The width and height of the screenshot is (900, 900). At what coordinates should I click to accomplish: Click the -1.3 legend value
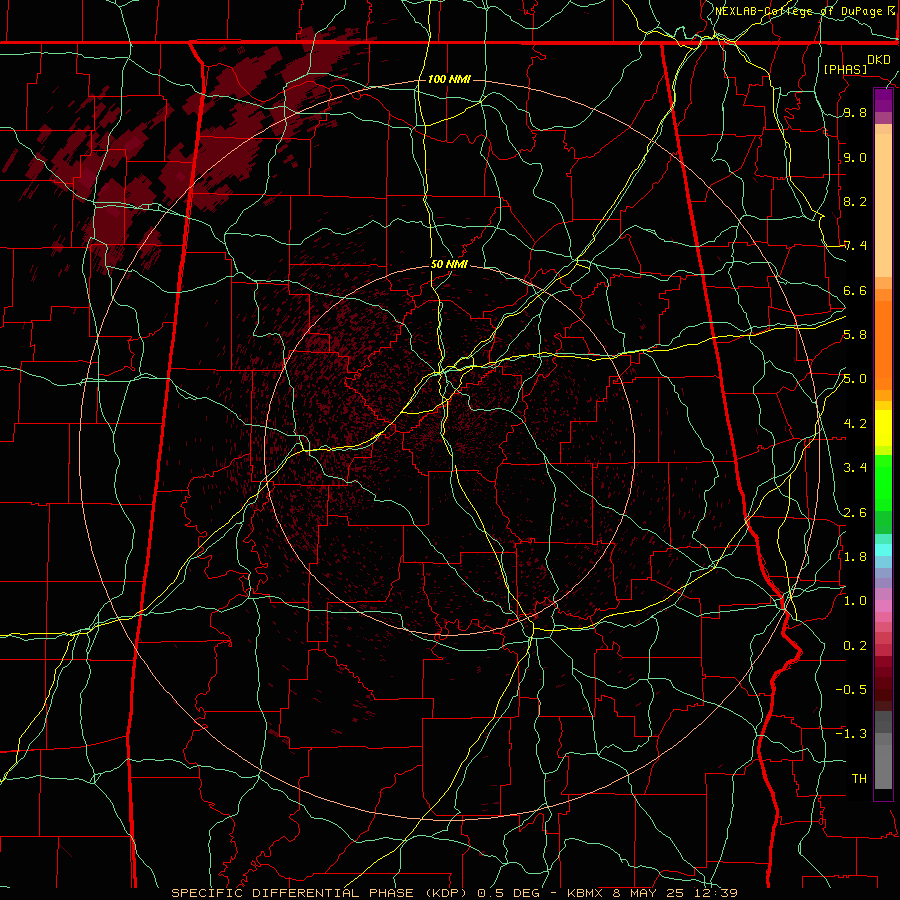pyautogui.click(x=851, y=734)
